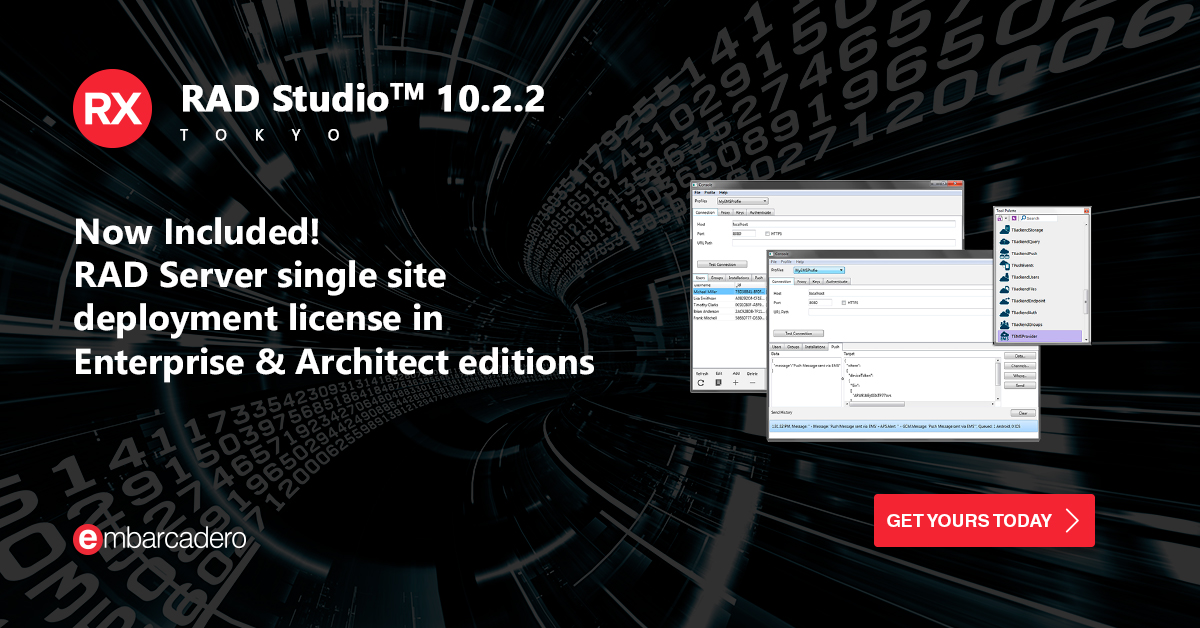The height and width of the screenshot is (628, 1200).
Task: Select TBackendEndpoint component icon
Action: pos(1005,301)
